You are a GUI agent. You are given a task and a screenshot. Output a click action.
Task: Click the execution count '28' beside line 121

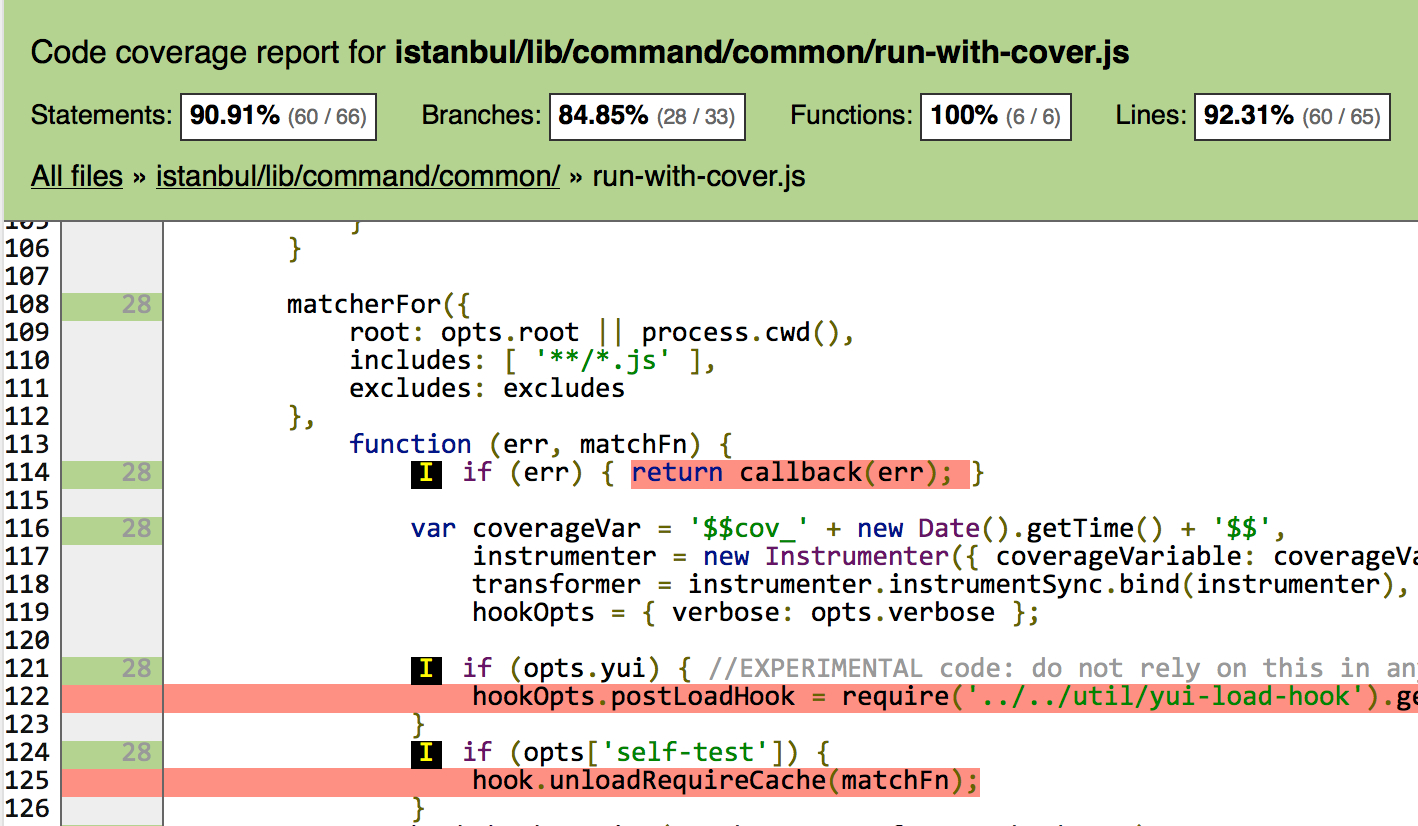click(x=139, y=669)
